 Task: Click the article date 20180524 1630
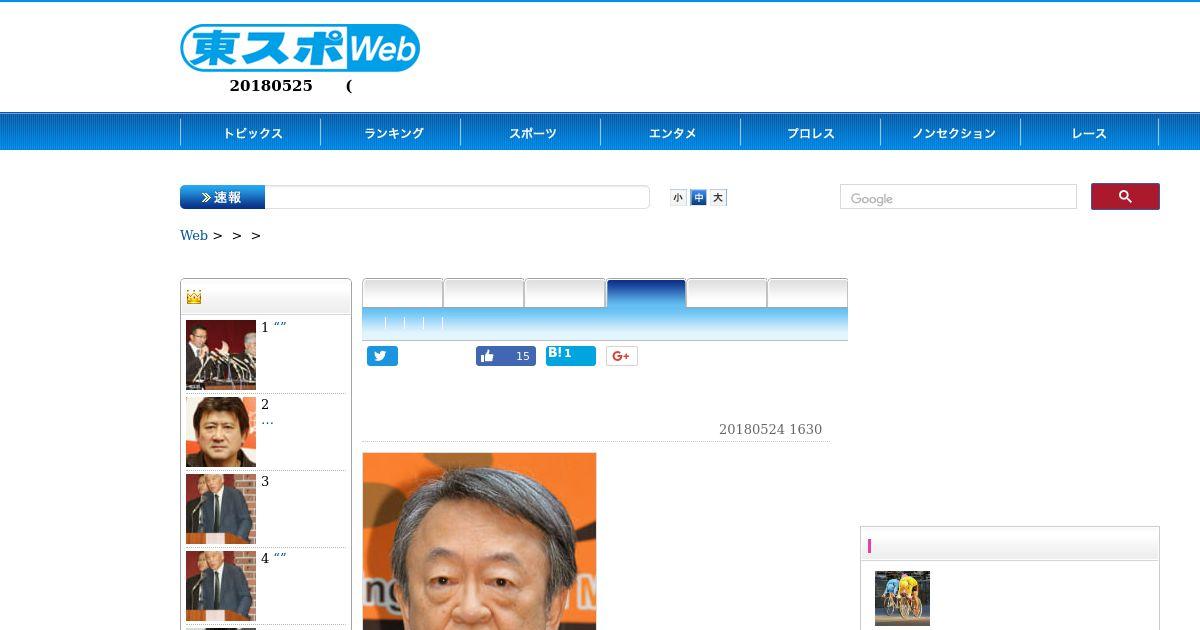tap(770, 430)
